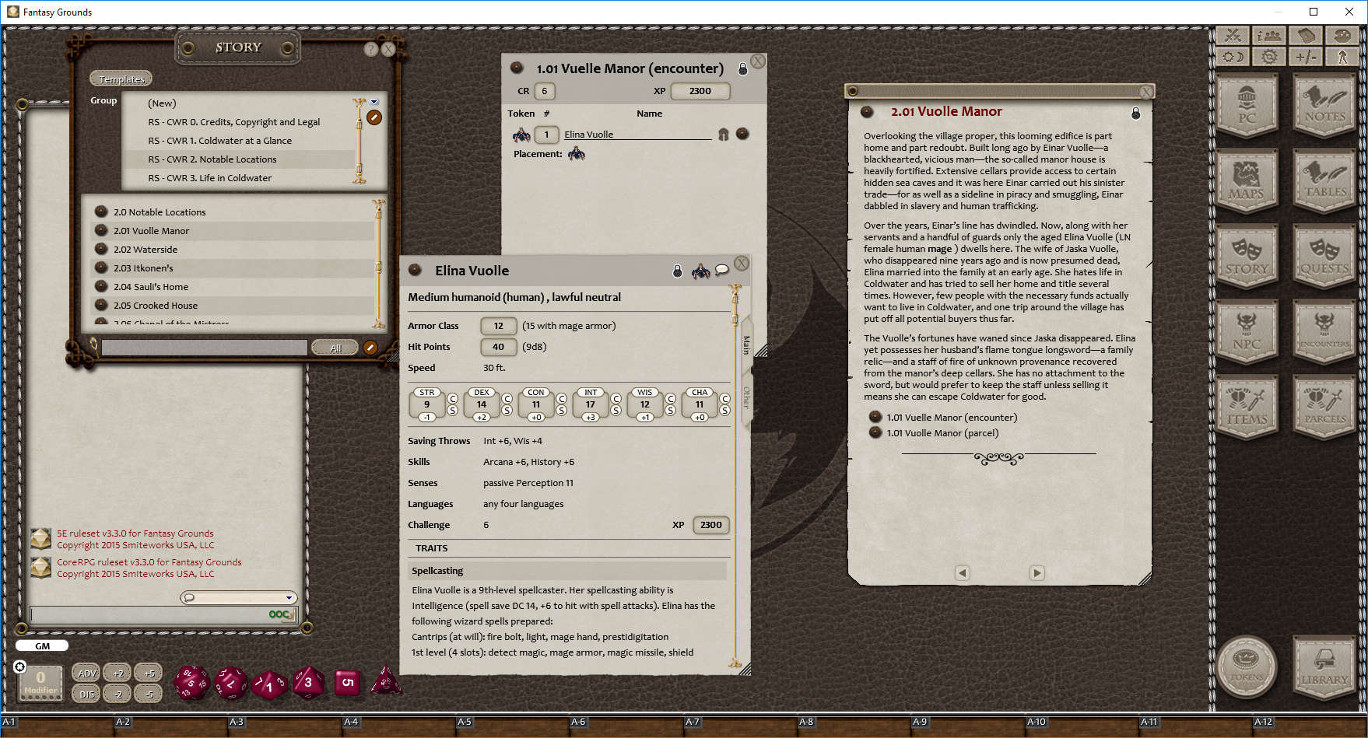Enable the S save toggle beside the INT score
This screenshot has height=738, width=1368.
point(615,410)
